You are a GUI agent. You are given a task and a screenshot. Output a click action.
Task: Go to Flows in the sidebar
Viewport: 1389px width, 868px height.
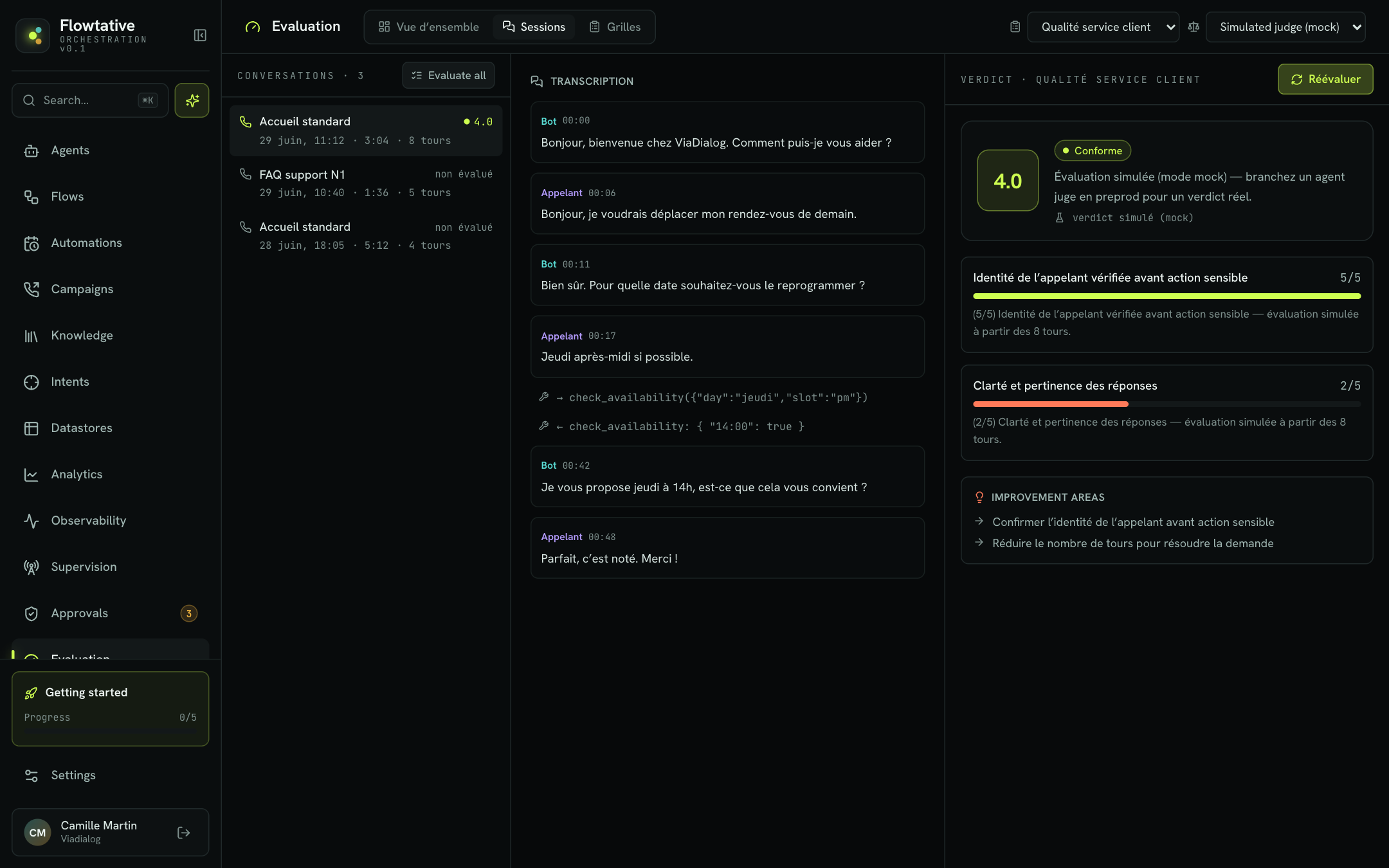click(x=111, y=197)
